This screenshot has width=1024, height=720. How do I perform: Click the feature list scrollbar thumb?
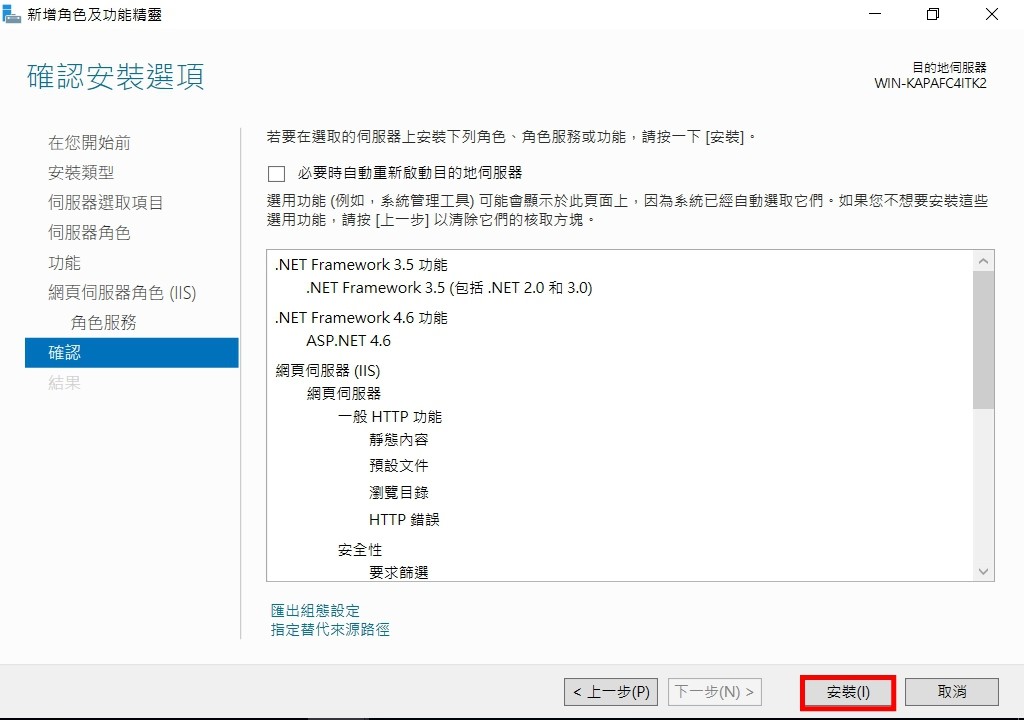[983, 340]
